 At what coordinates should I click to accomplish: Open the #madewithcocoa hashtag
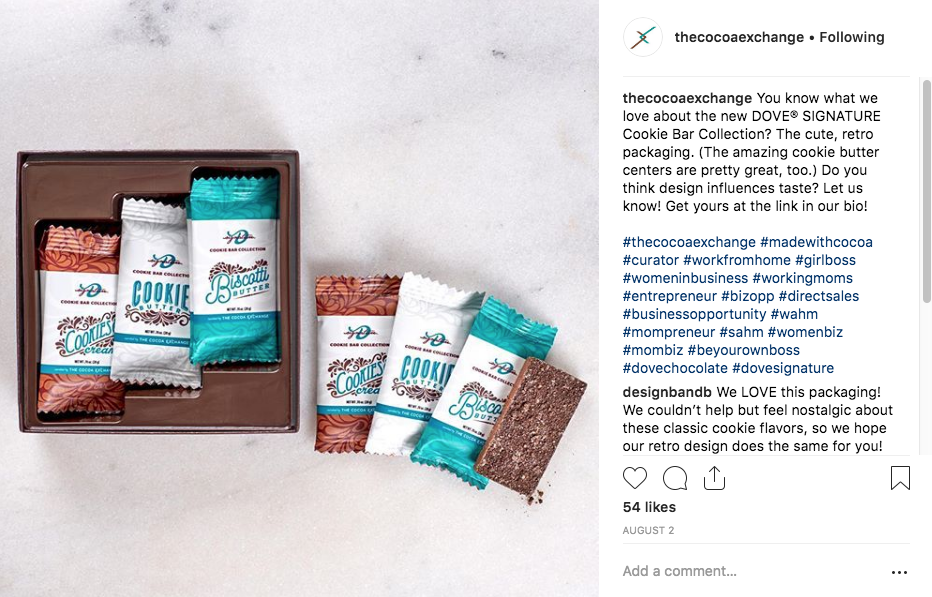(816, 242)
